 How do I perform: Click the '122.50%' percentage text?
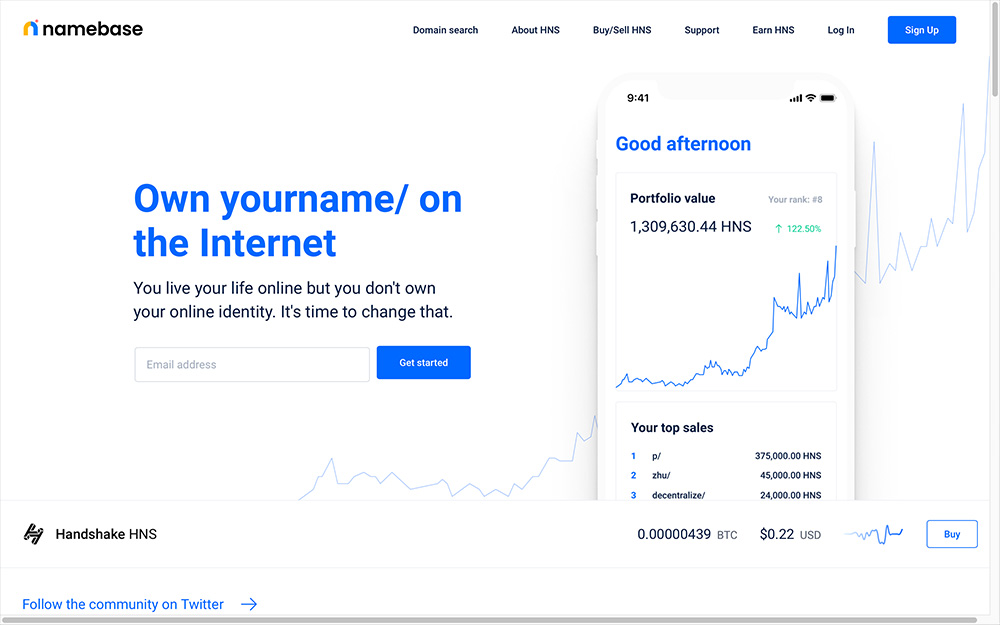point(804,228)
